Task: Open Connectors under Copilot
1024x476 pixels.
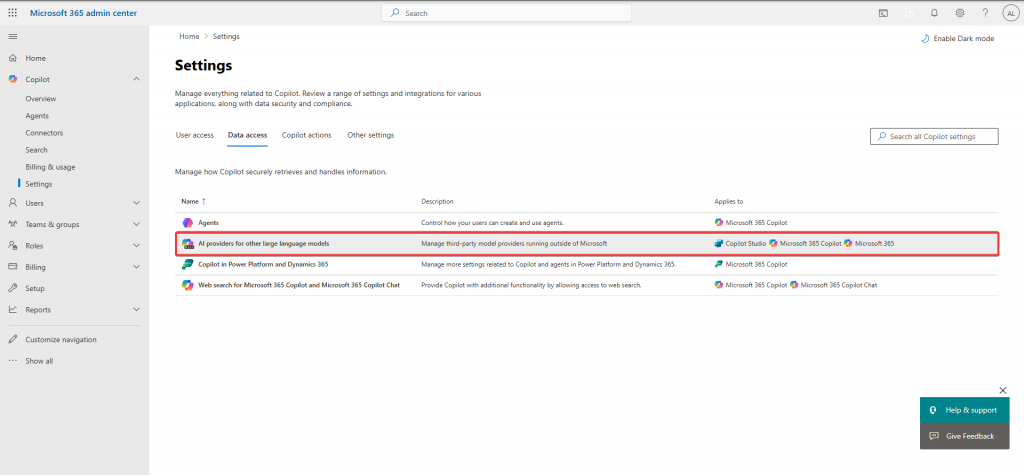Action: coord(44,133)
